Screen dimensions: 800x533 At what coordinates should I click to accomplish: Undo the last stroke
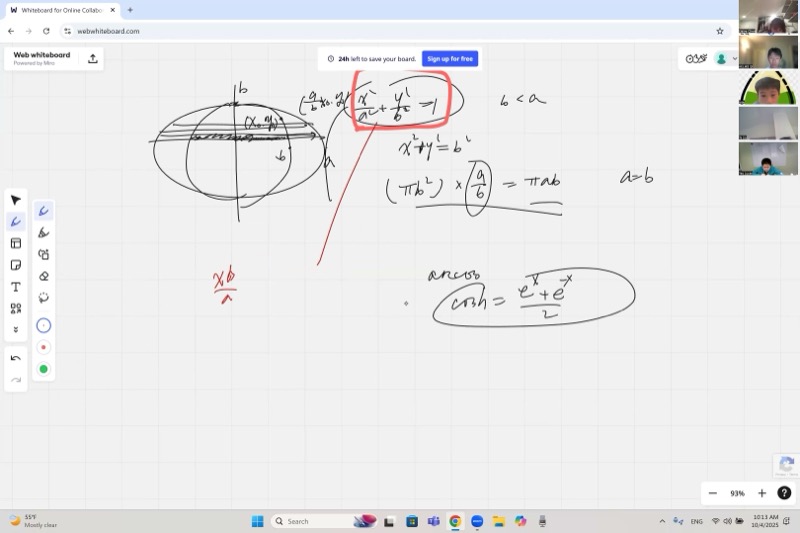(16, 358)
